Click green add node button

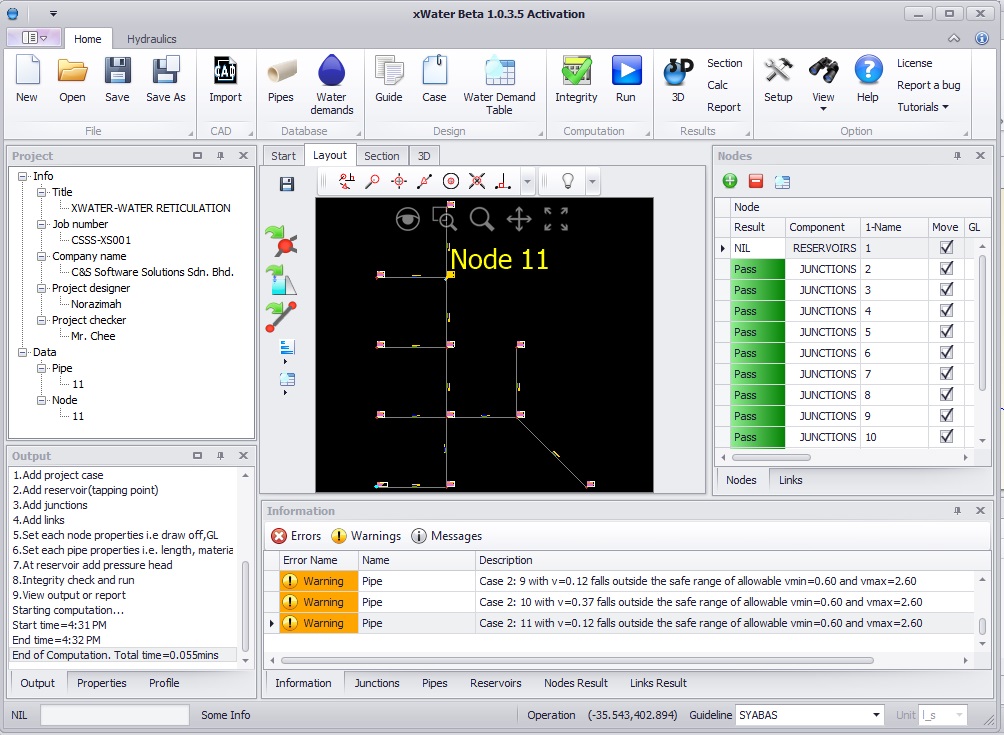(730, 181)
